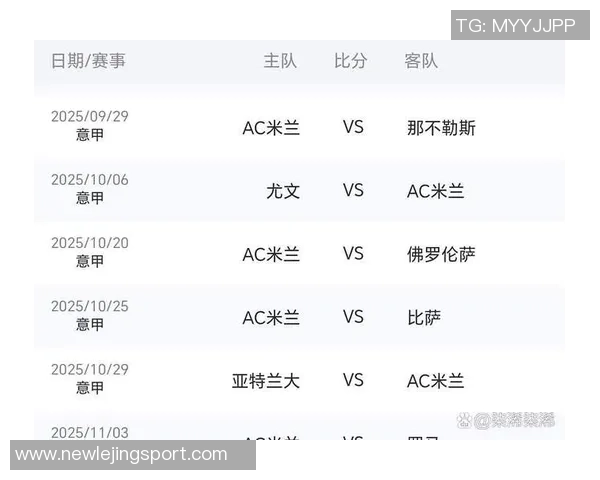Click the 2025/10/20 match date
The height and width of the screenshot is (480, 600).
tap(90, 243)
